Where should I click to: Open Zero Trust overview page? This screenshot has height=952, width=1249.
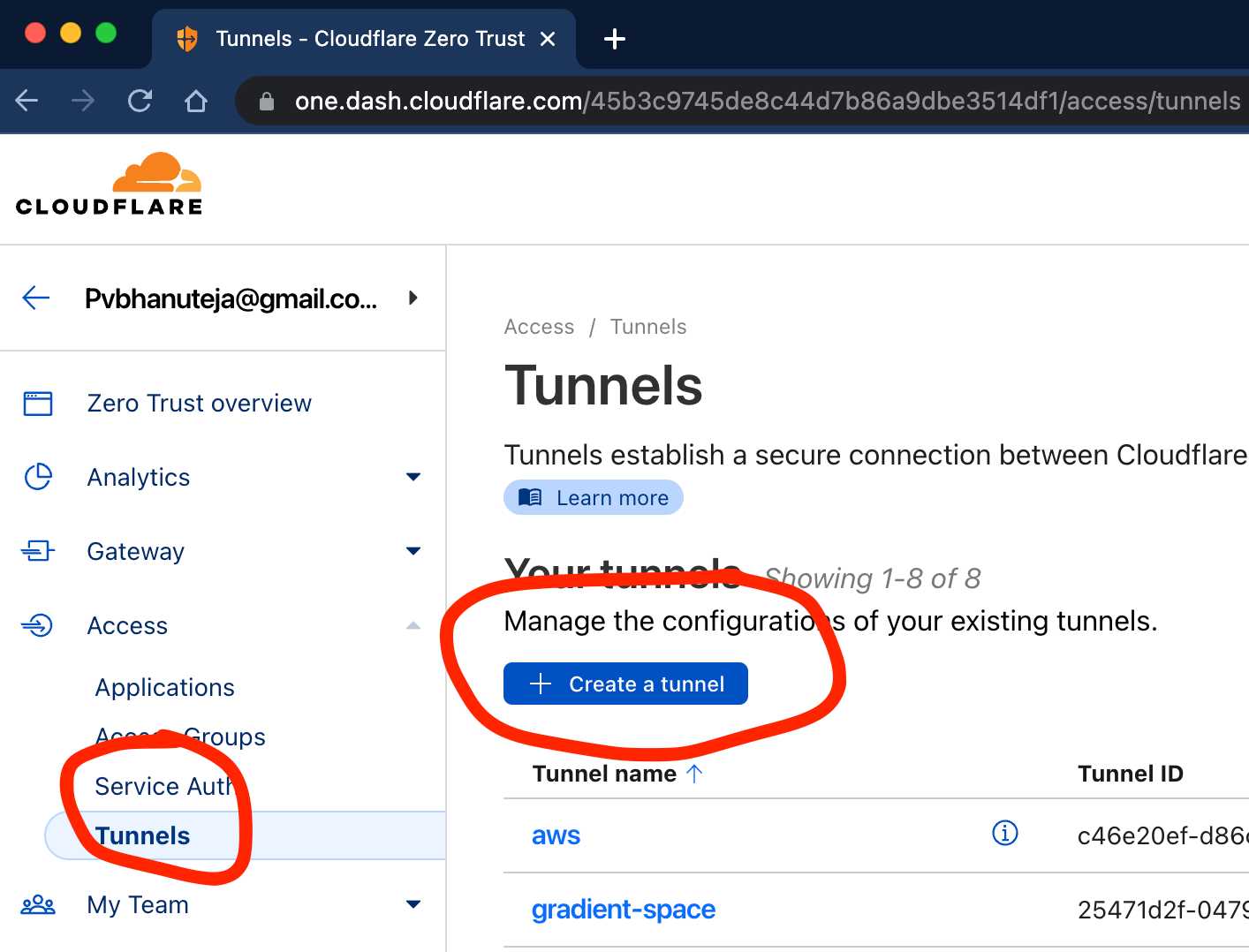[199, 404]
